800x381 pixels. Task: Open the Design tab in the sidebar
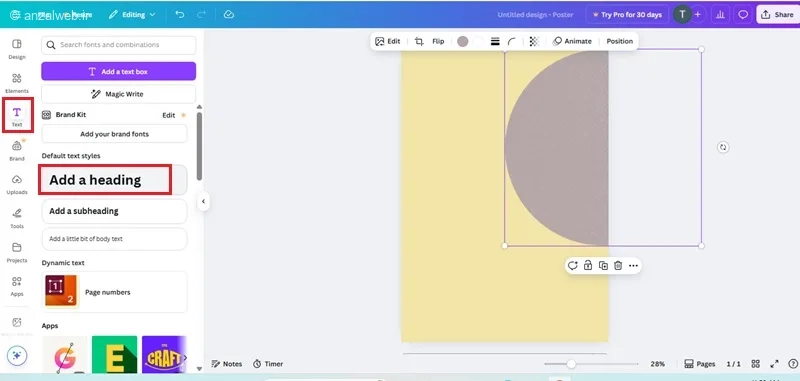tap(17, 49)
